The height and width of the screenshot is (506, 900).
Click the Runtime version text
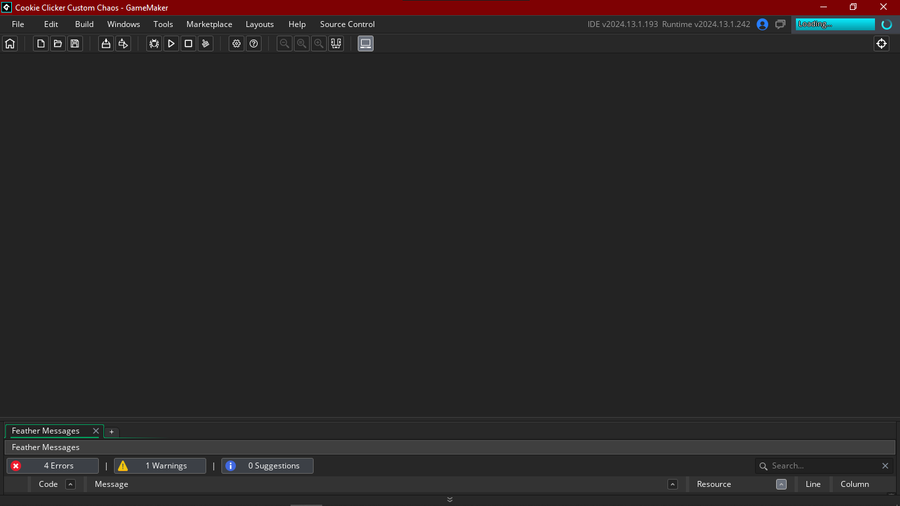pyautogui.click(x=706, y=24)
